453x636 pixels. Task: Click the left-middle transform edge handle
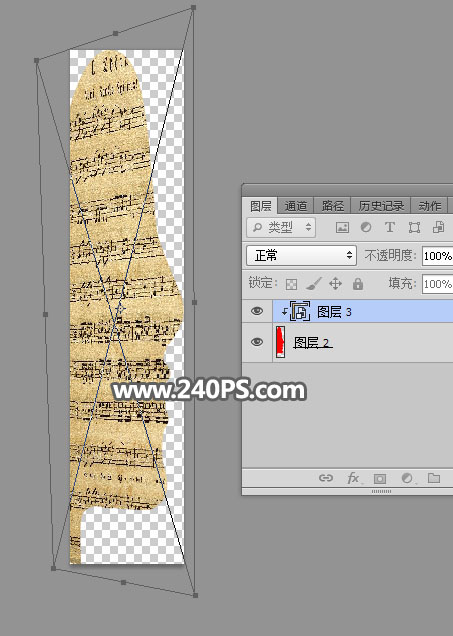click(x=45, y=314)
